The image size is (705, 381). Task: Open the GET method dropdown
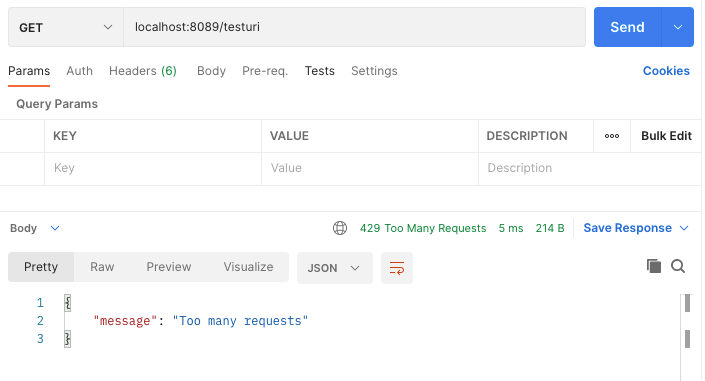66,27
